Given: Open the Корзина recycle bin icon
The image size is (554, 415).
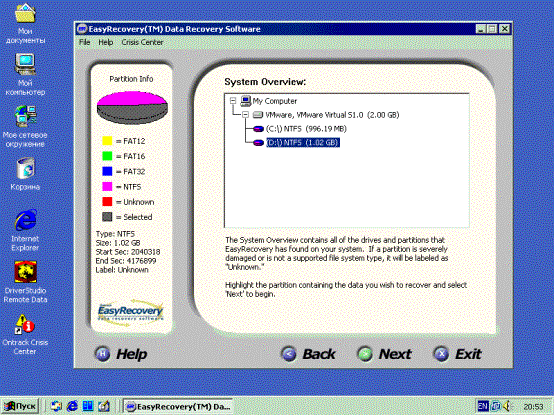Looking at the screenshot, I should (25, 168).
